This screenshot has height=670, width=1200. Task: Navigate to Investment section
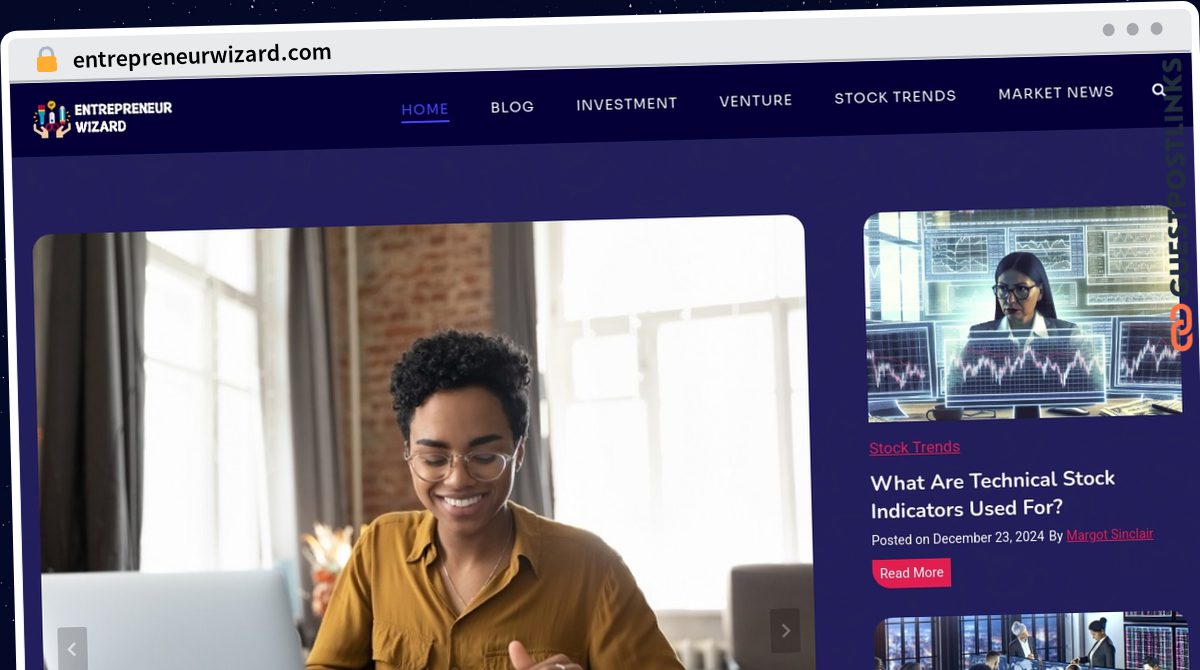(x=626, y=103)
